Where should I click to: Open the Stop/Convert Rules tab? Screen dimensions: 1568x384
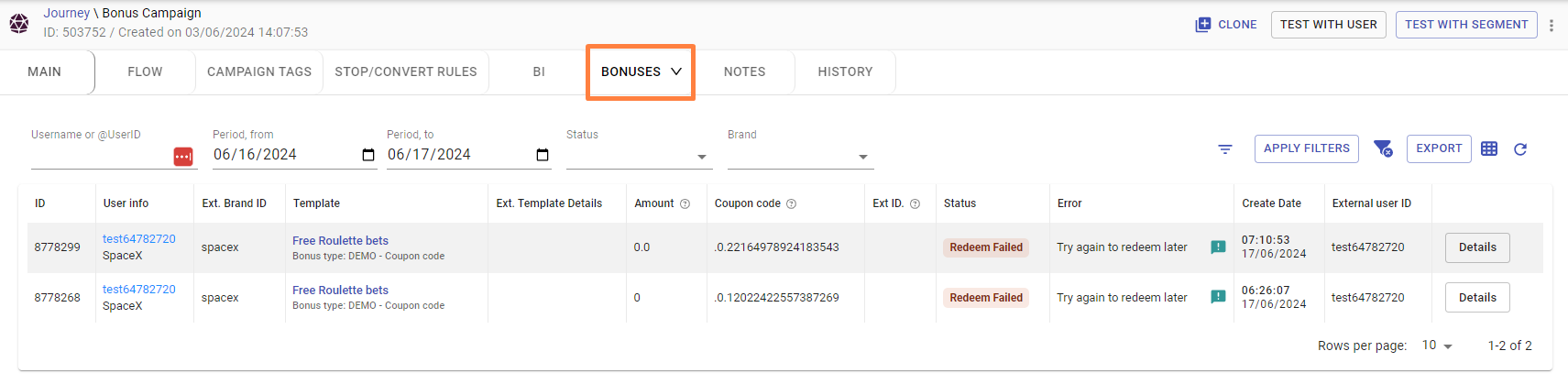(406, 71)
